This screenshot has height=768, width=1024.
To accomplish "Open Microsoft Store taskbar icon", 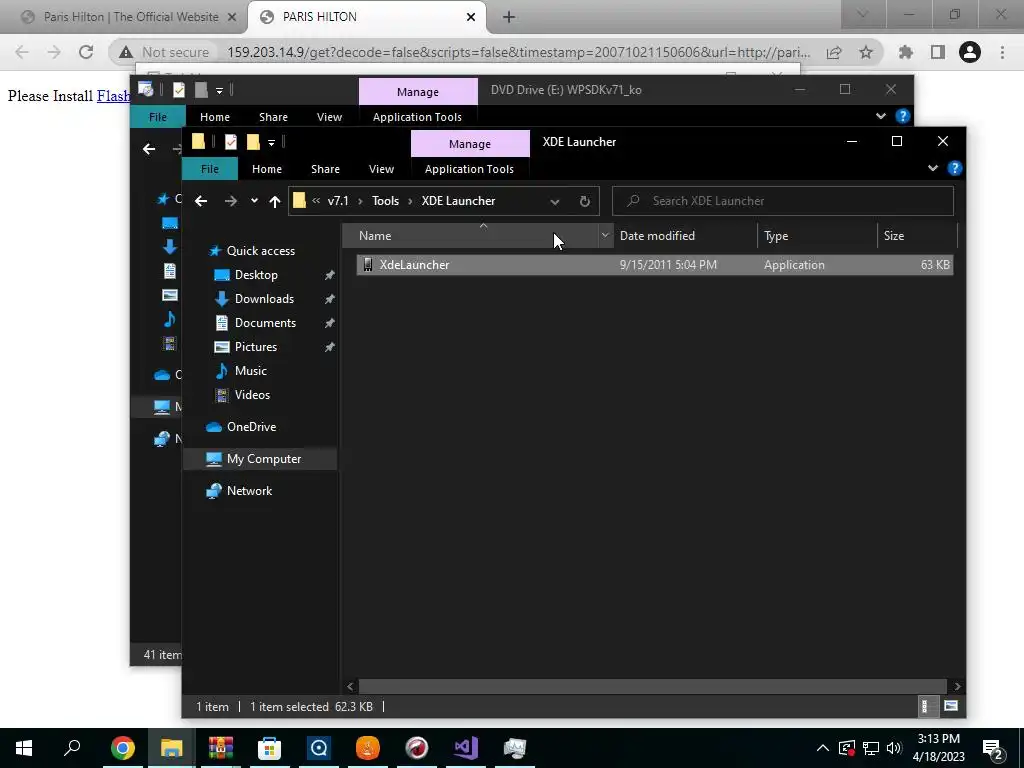I will pyautogui.click(x=269, y=748).
